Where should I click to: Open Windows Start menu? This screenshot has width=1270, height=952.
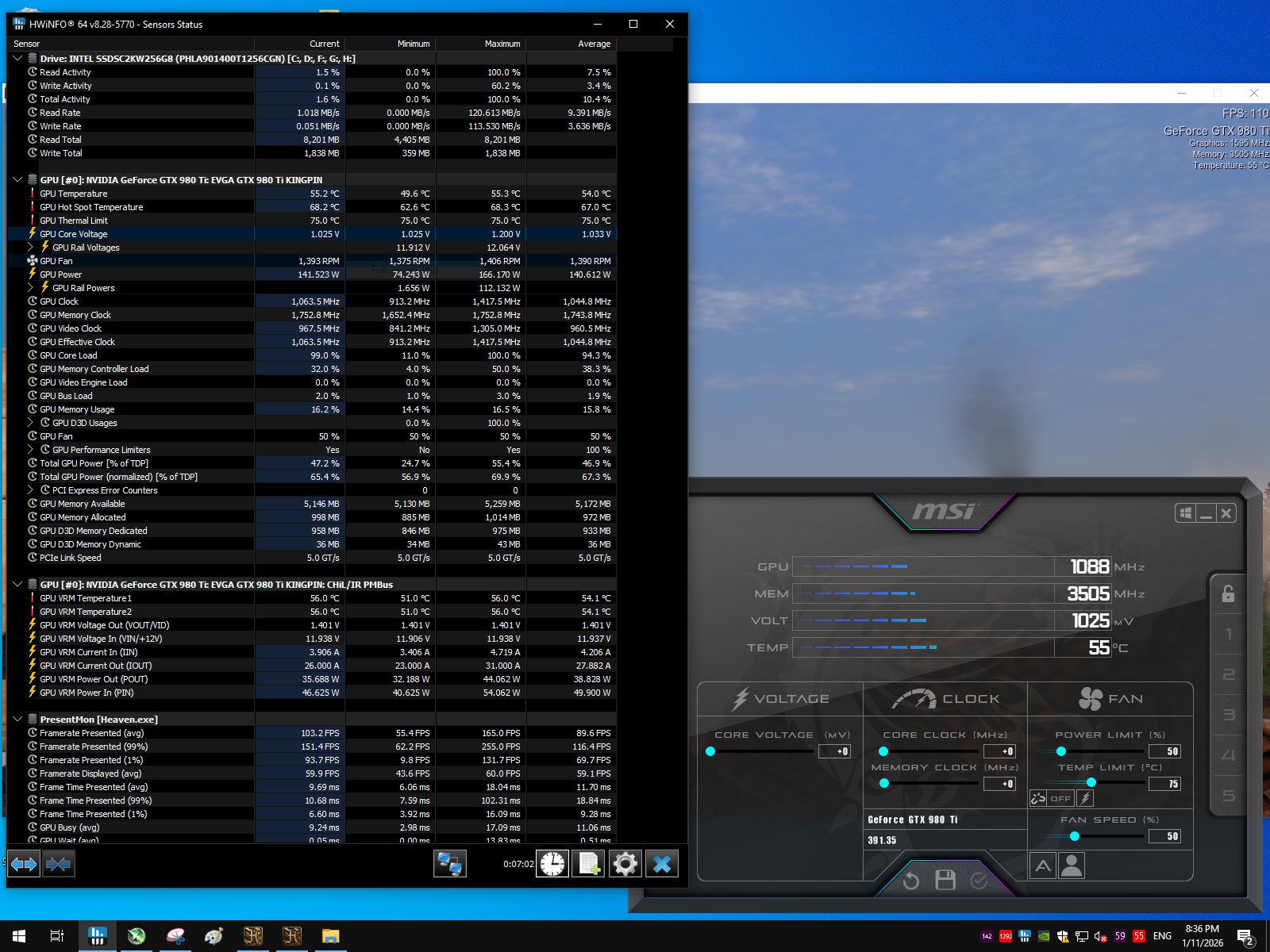[x=19, y=936]
